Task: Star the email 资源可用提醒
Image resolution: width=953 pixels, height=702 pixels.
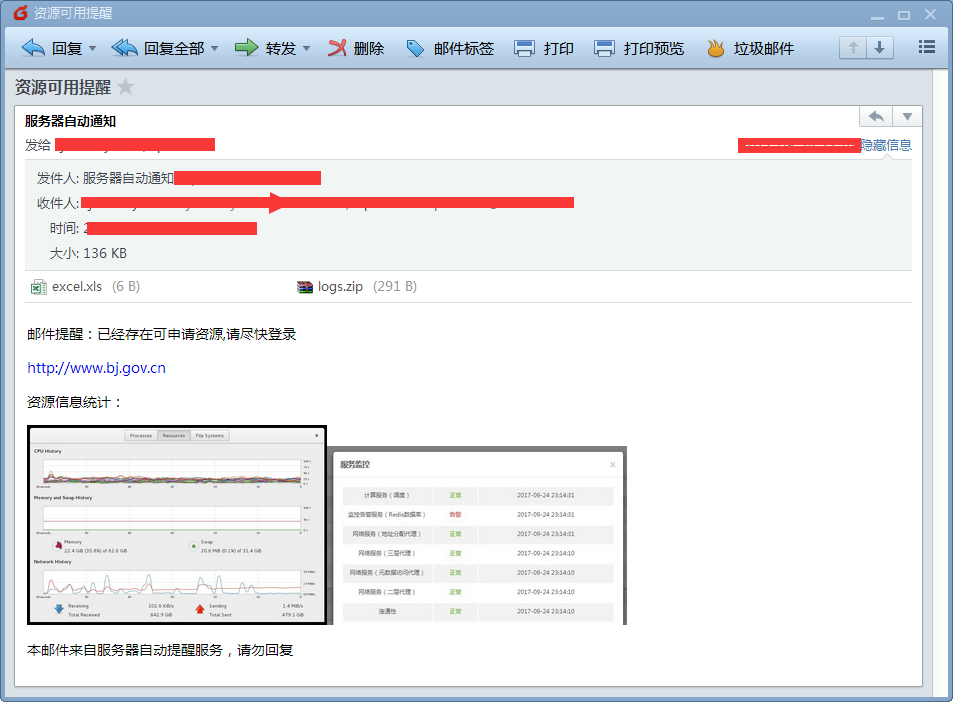Action: (x=125, y=87)
